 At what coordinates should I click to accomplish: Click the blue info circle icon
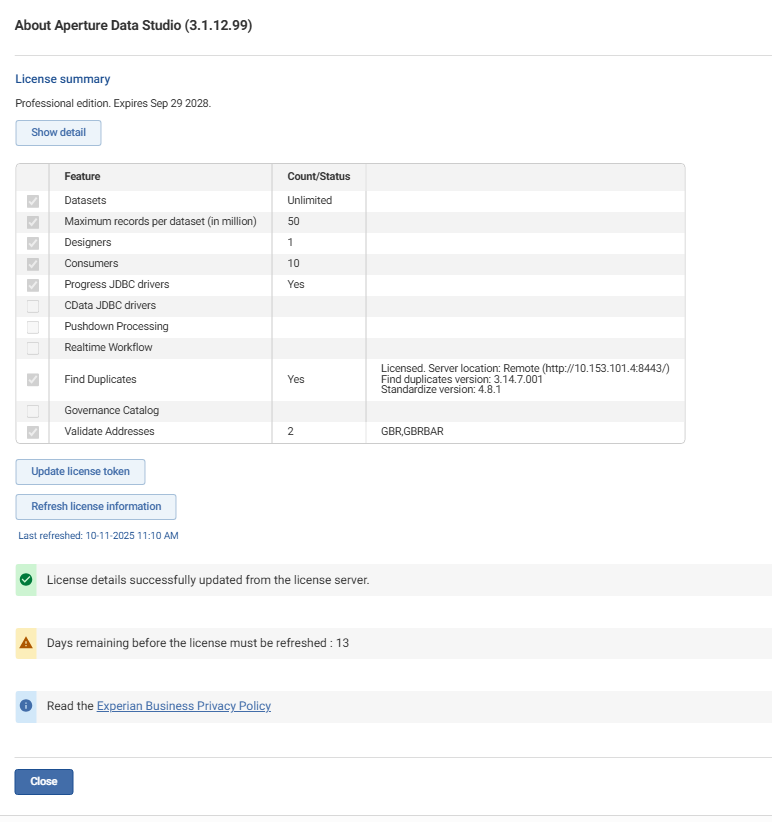click(x=26, y=706)
